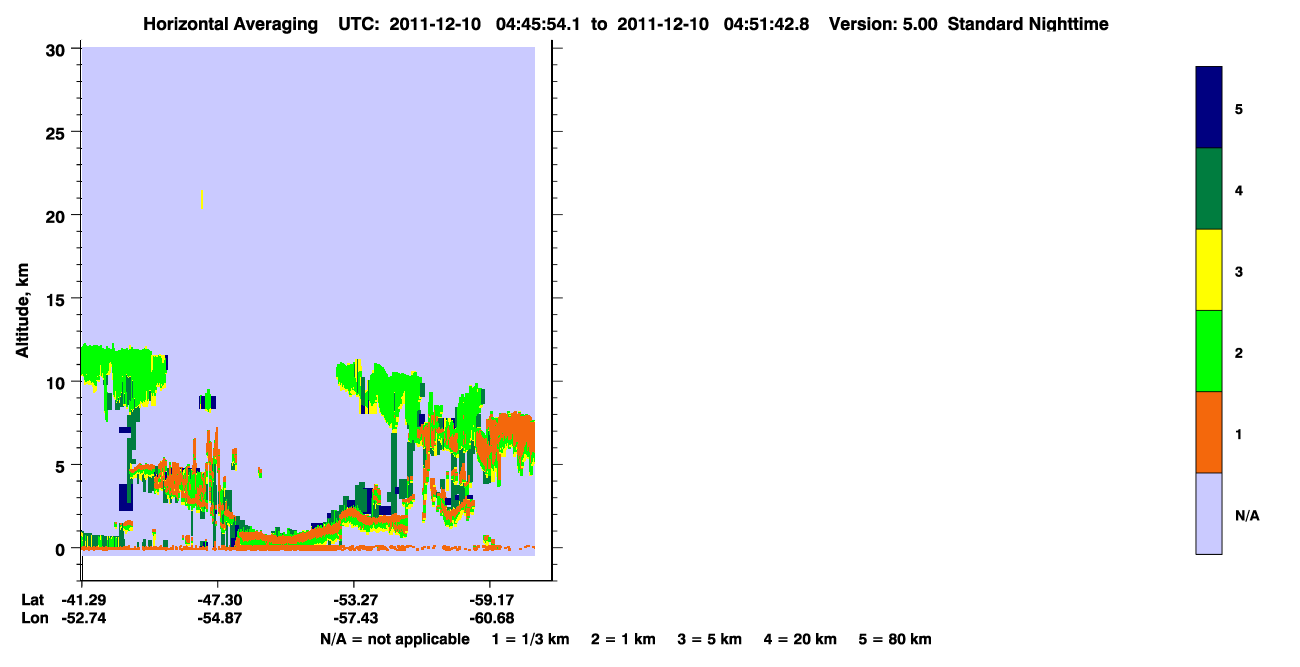Image resolution: width=1300 pixels, height=667 pixels.
Task: Click the yellow level 3 colorbar segment
Action: coord(1209,270)
